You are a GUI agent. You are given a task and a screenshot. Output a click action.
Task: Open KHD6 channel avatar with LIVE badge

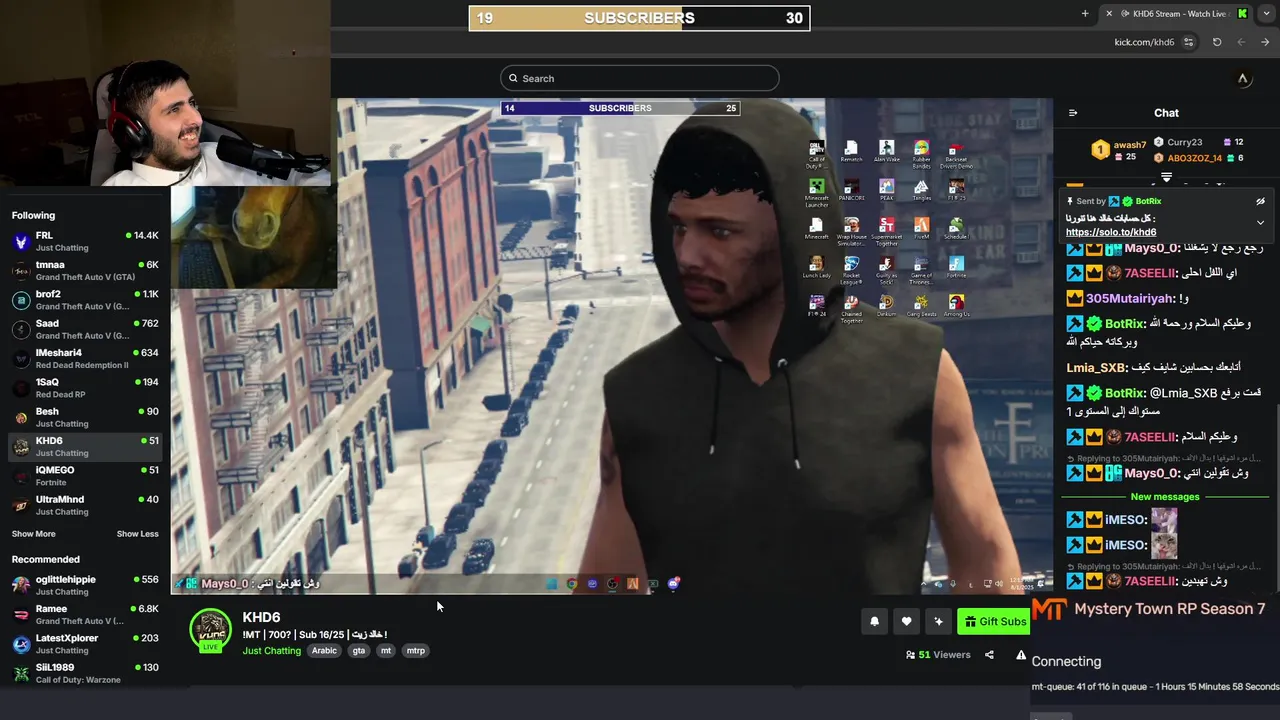click(x=210, y=630)
